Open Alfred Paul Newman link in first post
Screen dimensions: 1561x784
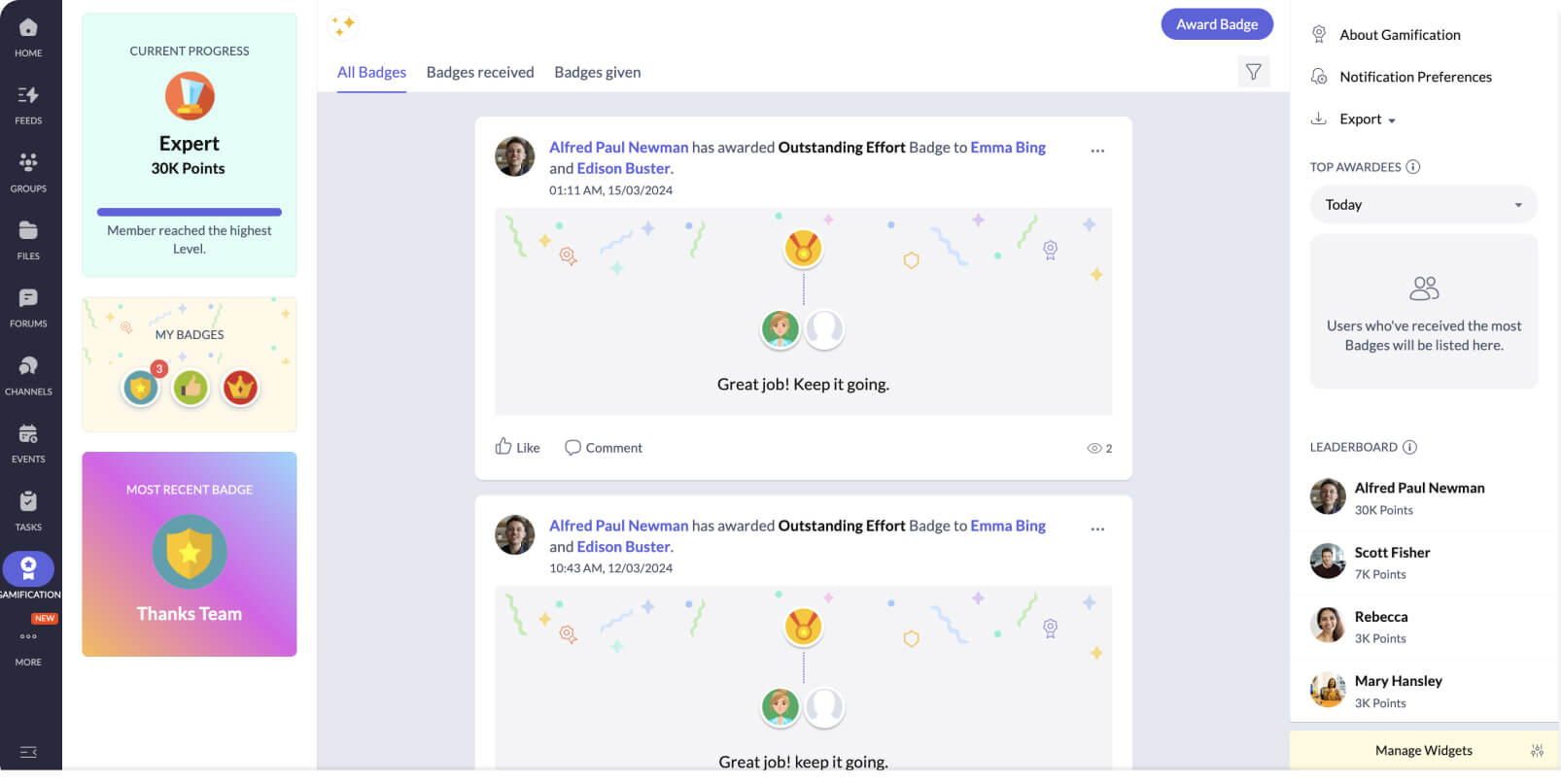pos(618,148)
